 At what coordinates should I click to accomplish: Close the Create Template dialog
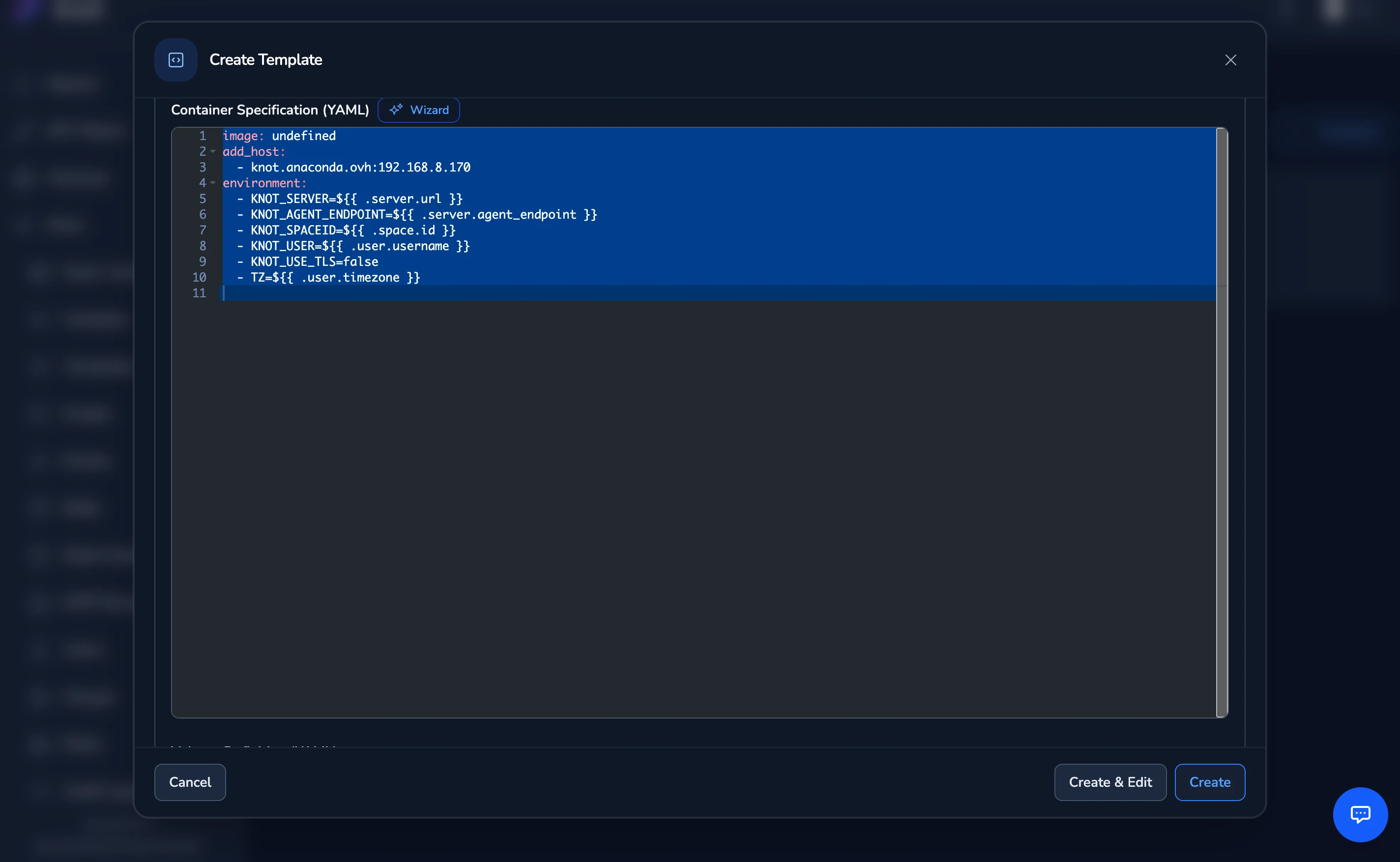(1230, 60)
